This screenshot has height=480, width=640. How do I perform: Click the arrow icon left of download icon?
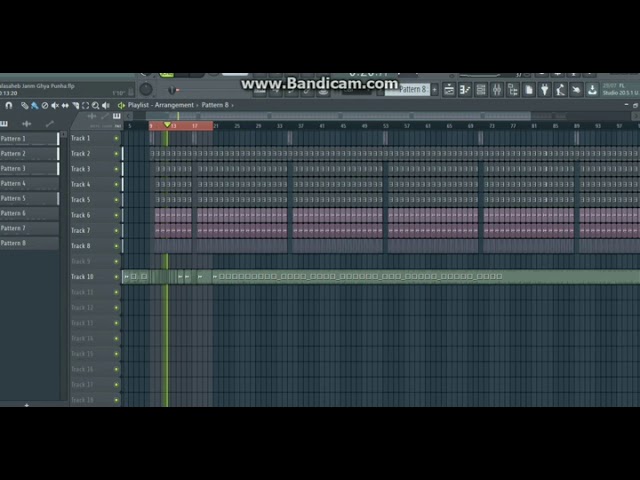pyautogui.click(x=576, y=89)
